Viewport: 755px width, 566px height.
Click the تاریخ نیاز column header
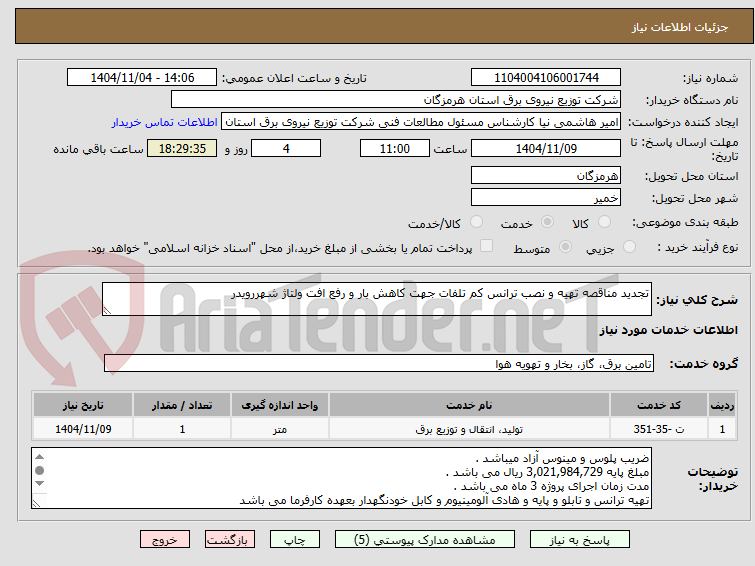(83, 405)
